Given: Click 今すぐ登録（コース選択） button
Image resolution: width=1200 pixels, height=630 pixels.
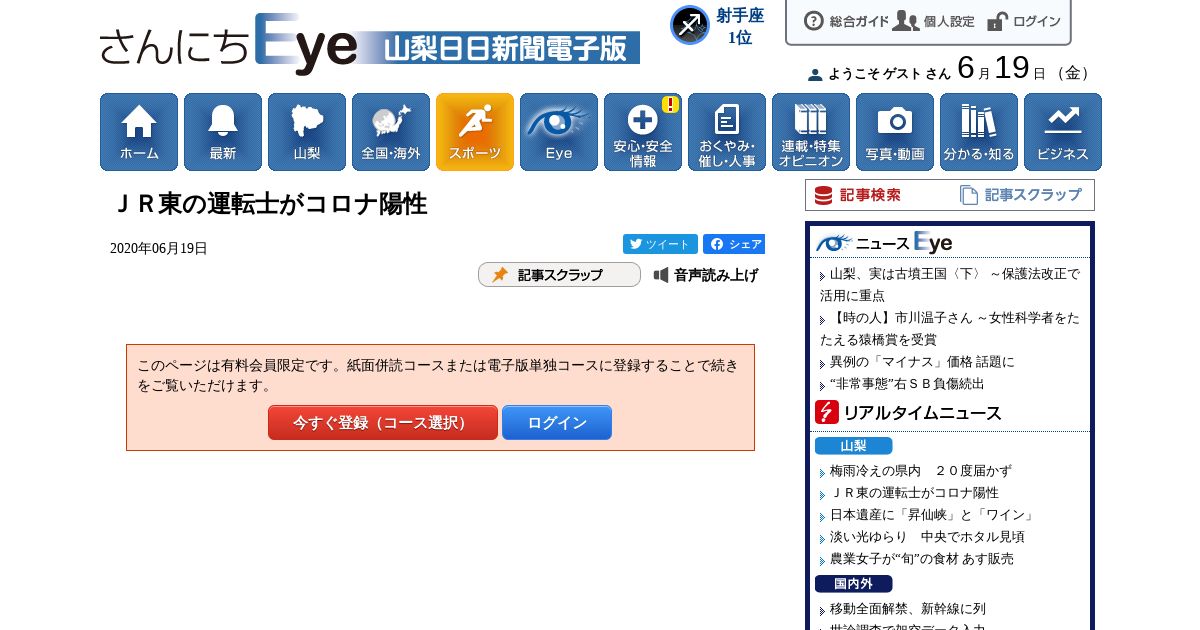Looking at the screenshot, I should pyautogui.click(x=382, y=423).
